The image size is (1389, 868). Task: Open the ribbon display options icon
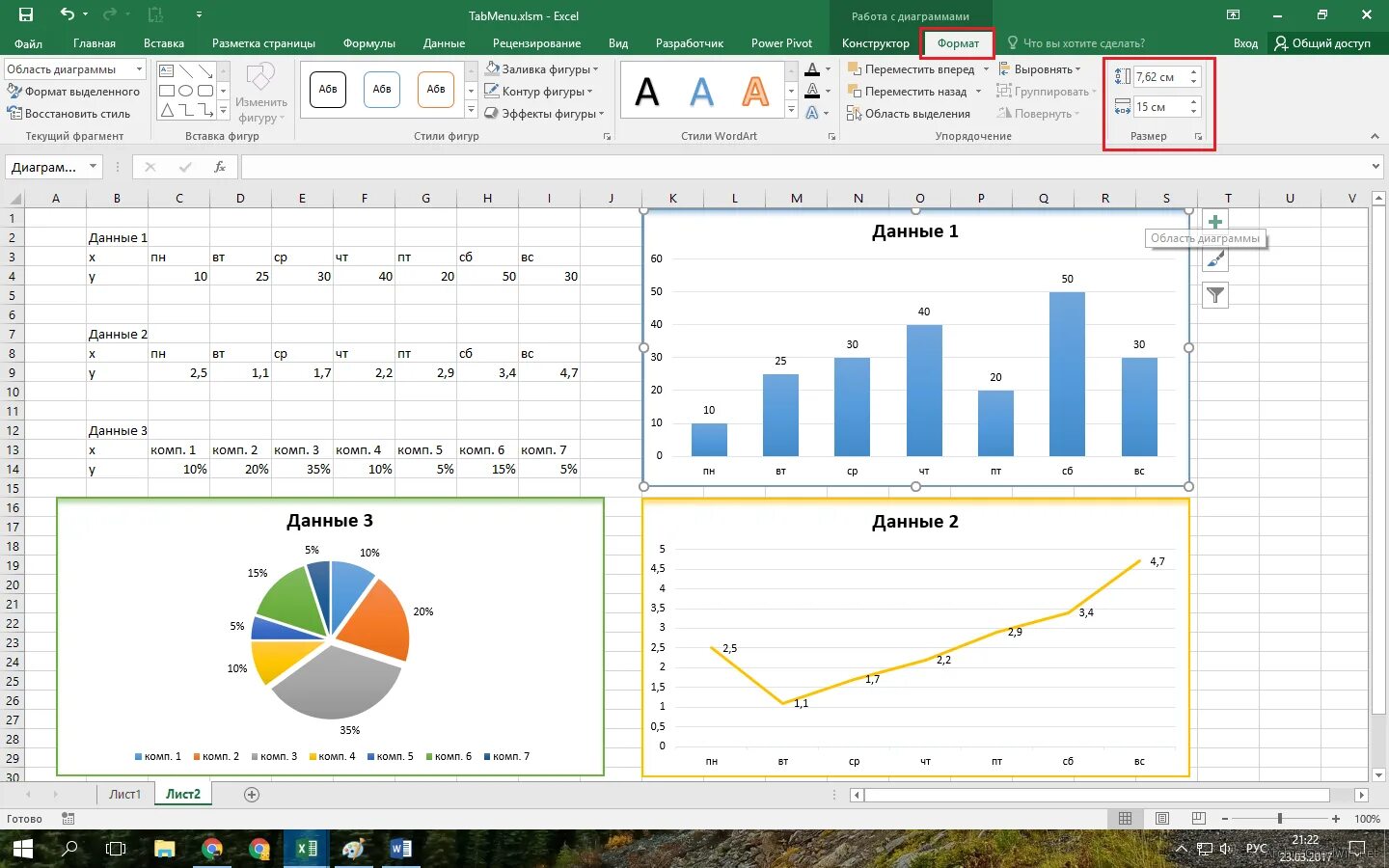[1233, 14]
